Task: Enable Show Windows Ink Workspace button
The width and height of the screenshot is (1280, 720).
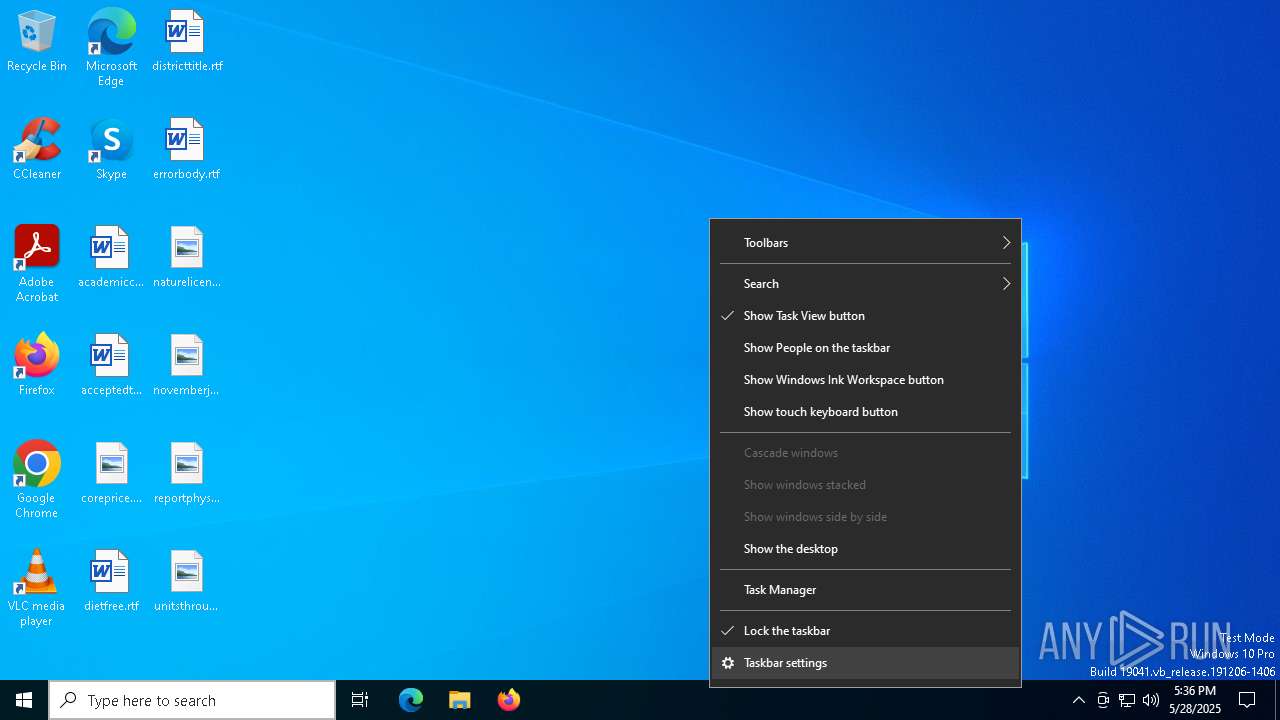Action: point(865,380)
